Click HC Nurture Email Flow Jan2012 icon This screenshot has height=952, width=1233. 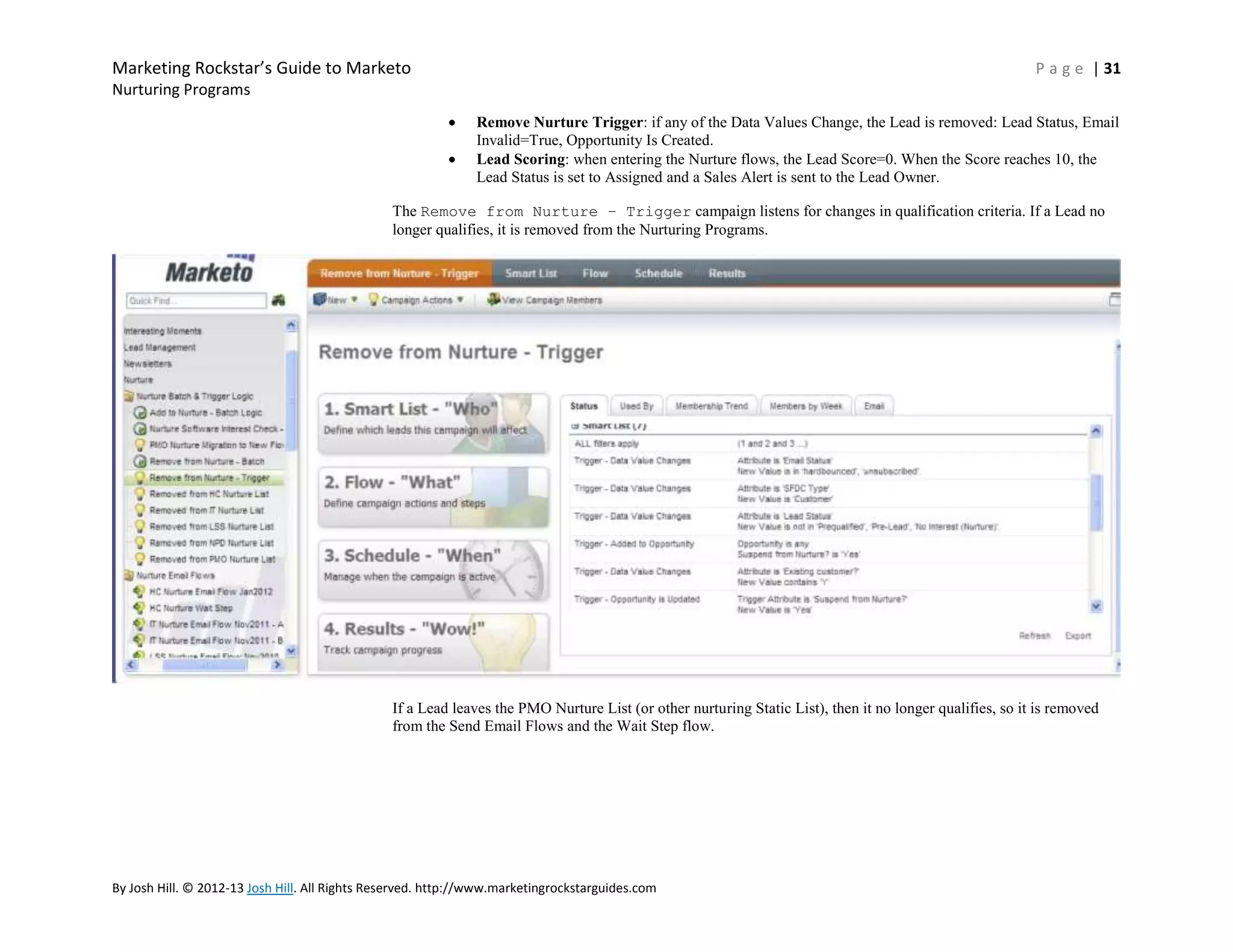(139, 592)
